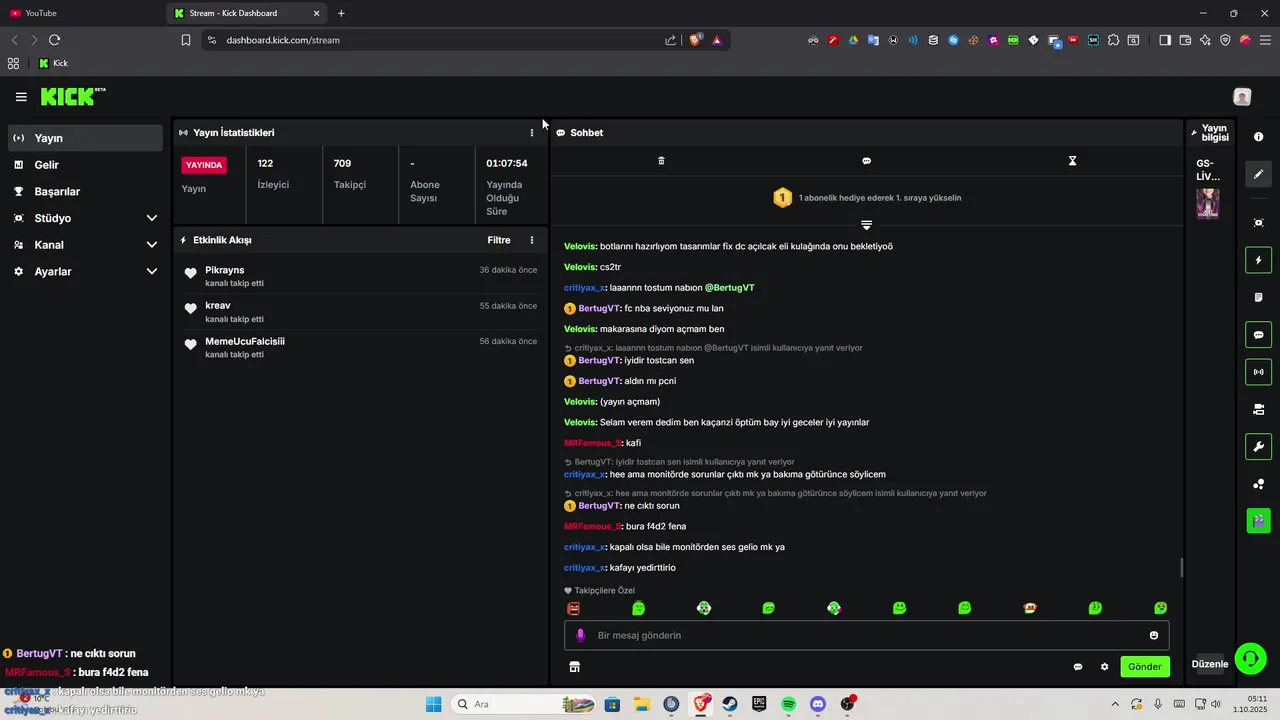The height and width of the screenshot is (720, 1280).
Task: Expand the Ayarlar sidebar section
Action: coord(84,271)
